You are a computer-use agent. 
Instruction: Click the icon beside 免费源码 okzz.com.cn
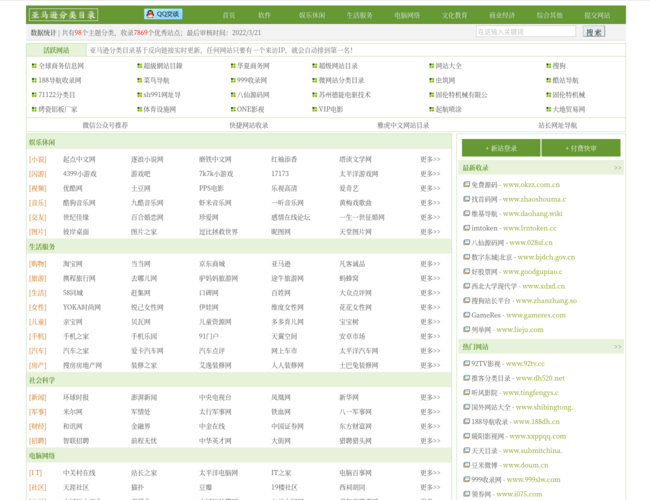[465, 185]
